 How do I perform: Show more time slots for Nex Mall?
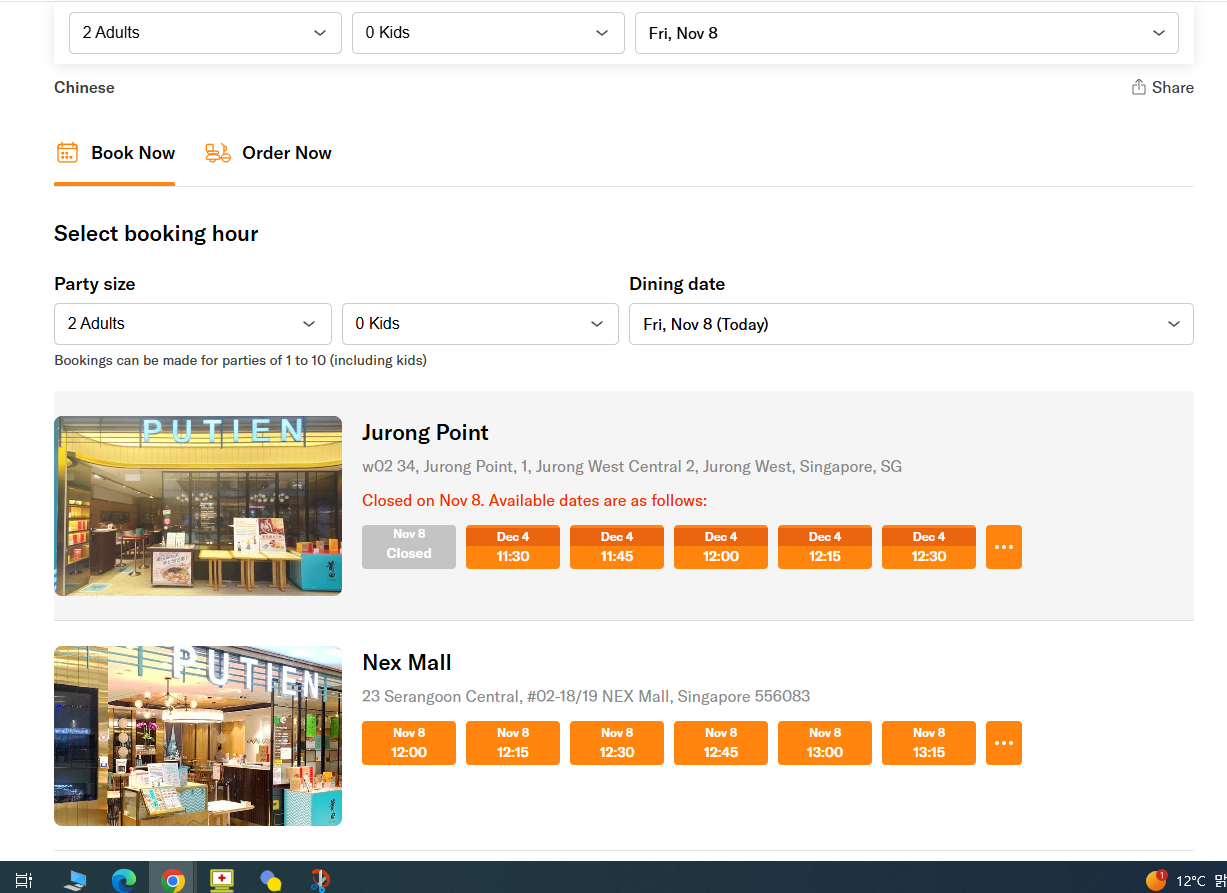[1004, 743]
